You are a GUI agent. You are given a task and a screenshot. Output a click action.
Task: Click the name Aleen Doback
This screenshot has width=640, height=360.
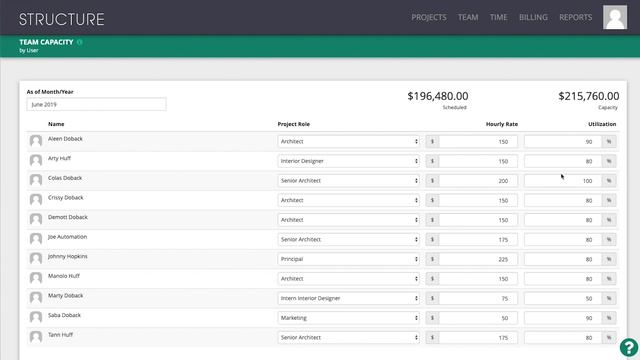tap(65, 139)
